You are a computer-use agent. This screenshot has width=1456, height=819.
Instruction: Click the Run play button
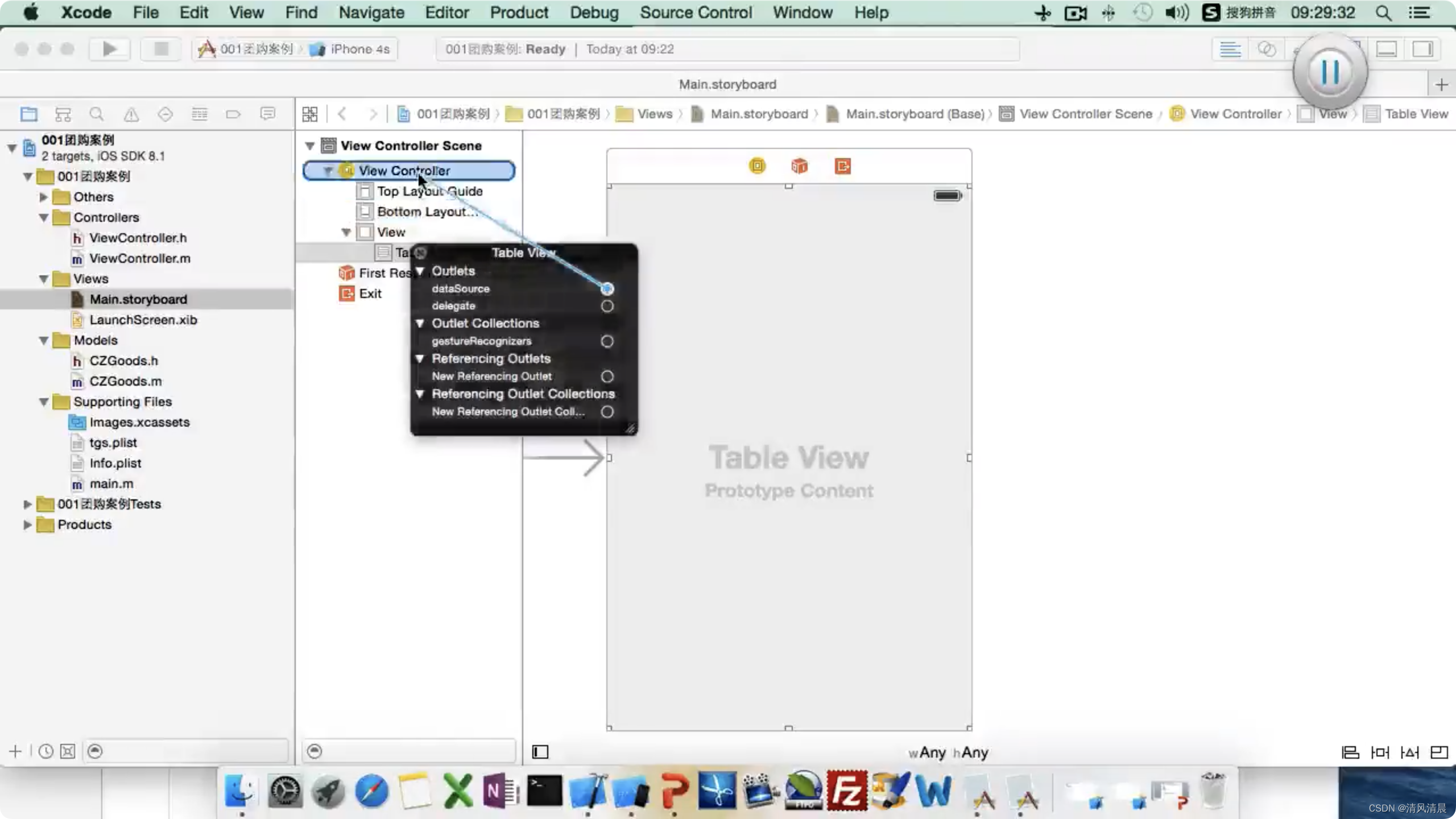click(x=109, y=49)
